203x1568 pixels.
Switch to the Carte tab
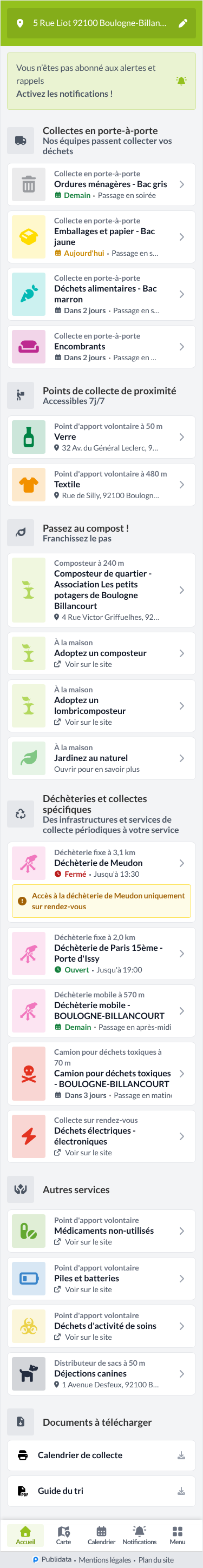pos(63,1535)
